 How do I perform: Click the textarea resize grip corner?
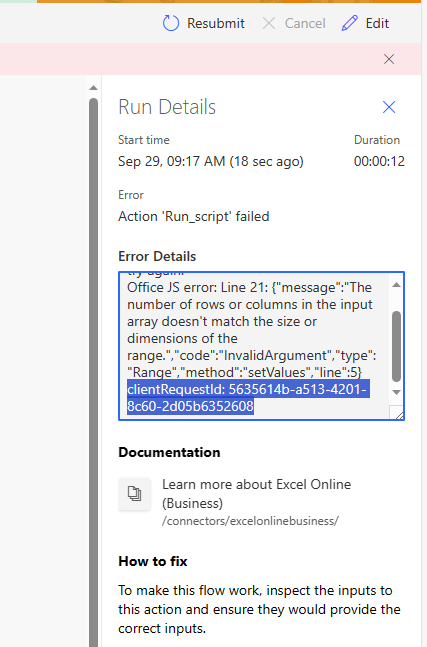tap(399, 415)
